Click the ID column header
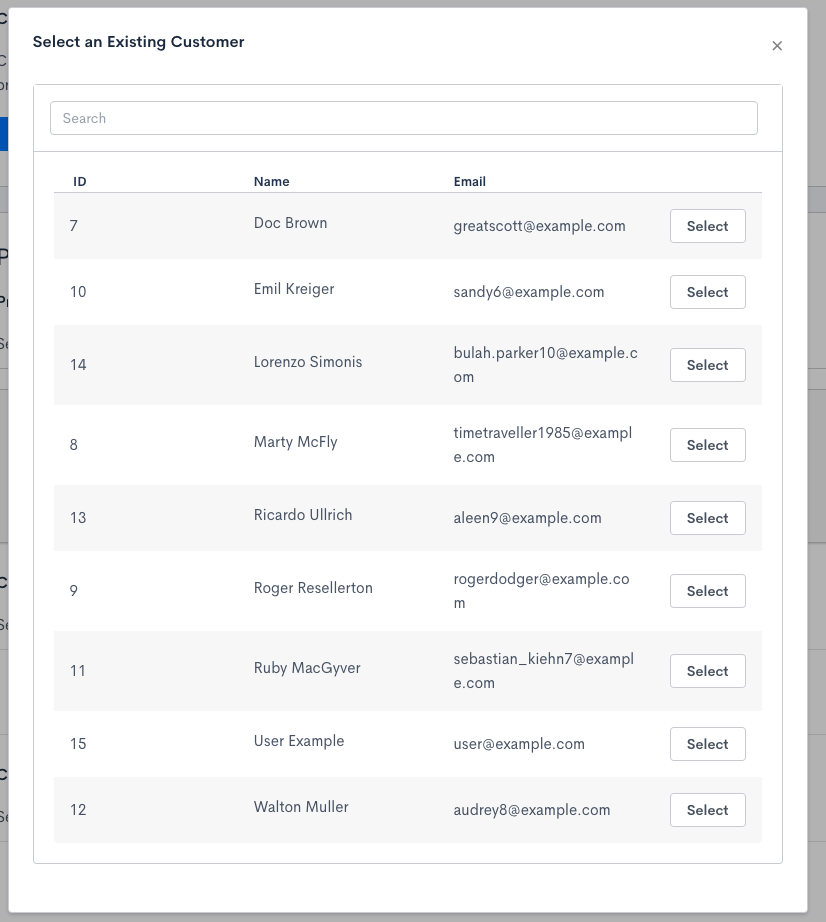 (80, 182)
